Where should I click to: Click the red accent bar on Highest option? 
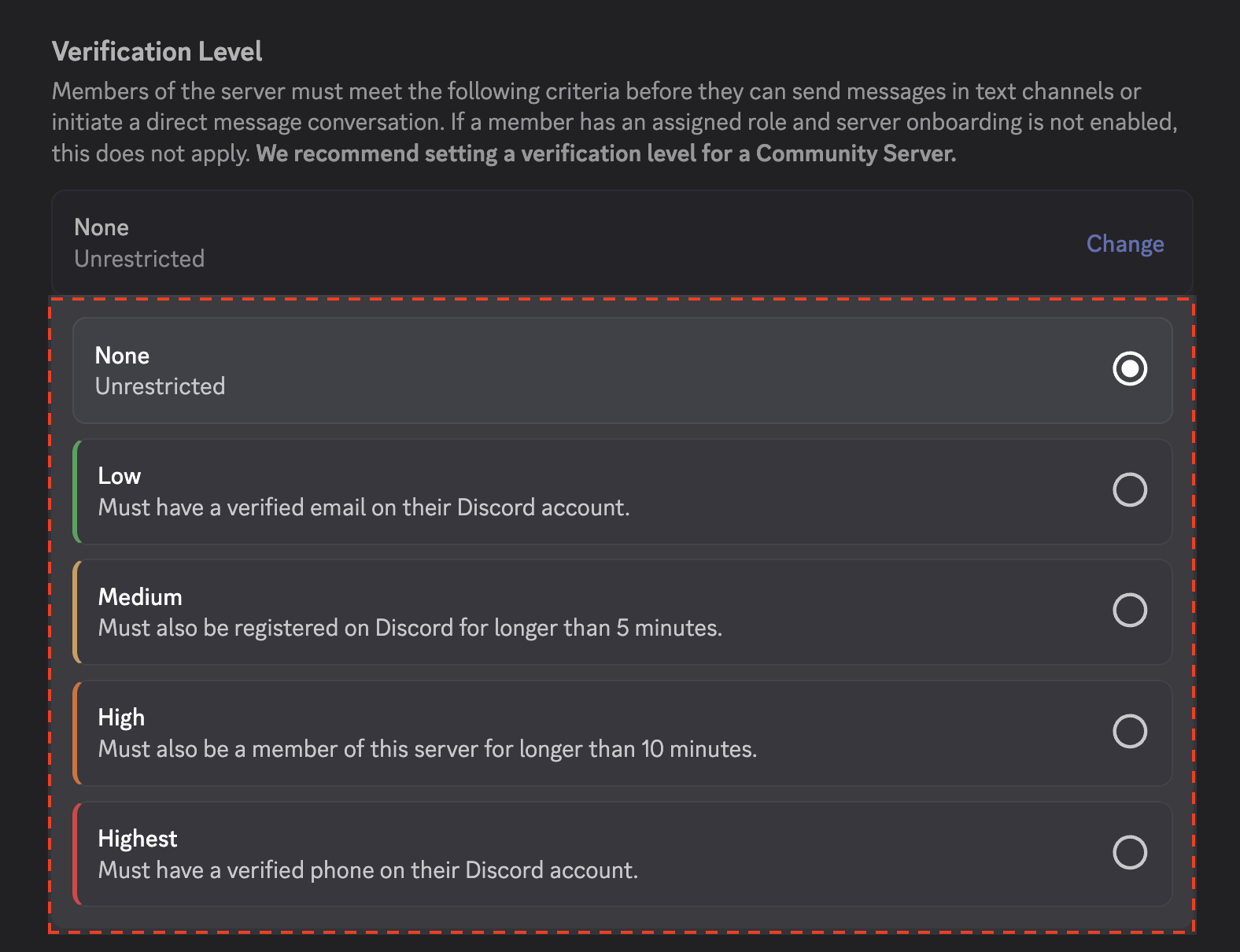(x=76, y=854)
